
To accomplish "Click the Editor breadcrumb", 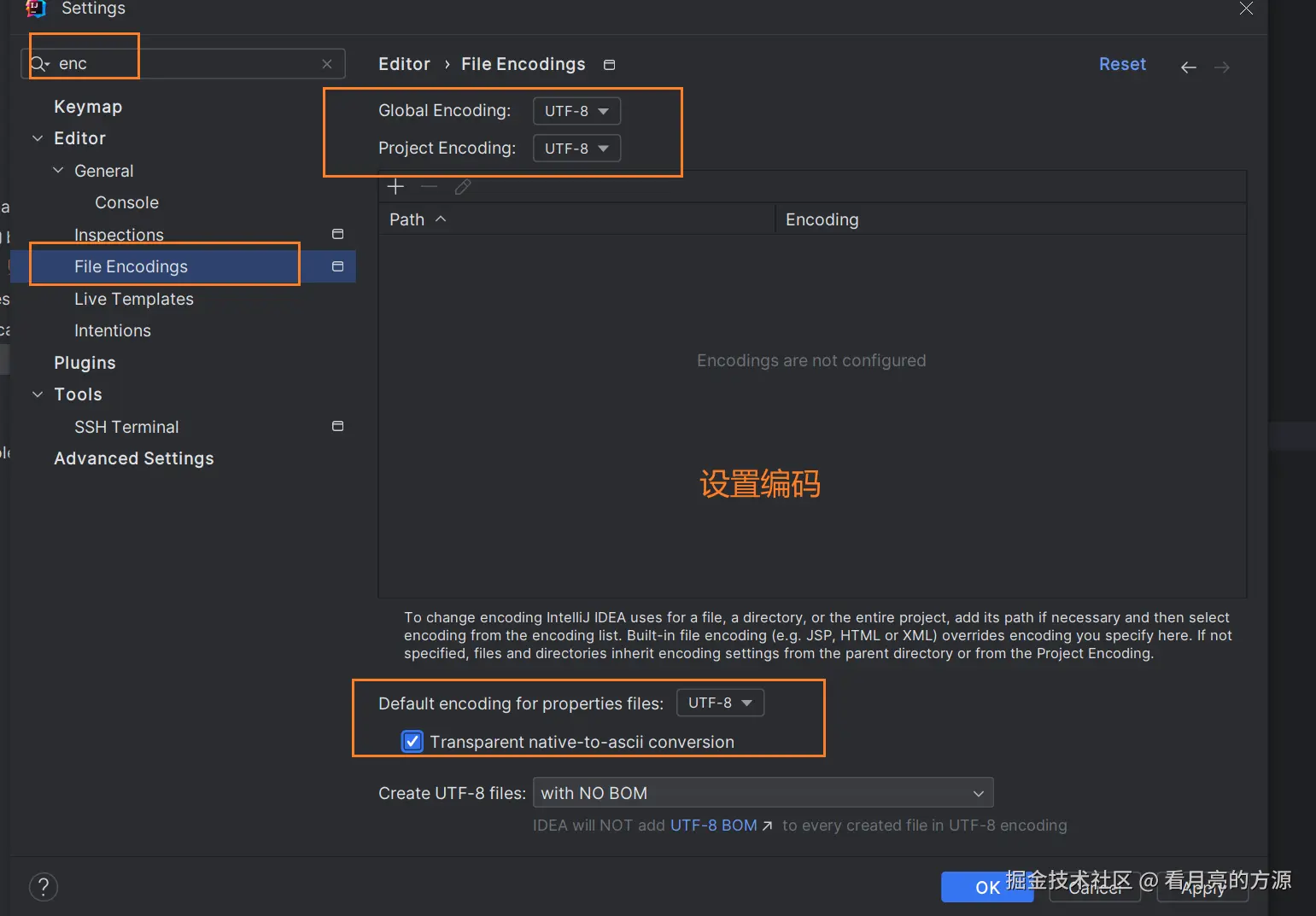I will coord(404,64).
